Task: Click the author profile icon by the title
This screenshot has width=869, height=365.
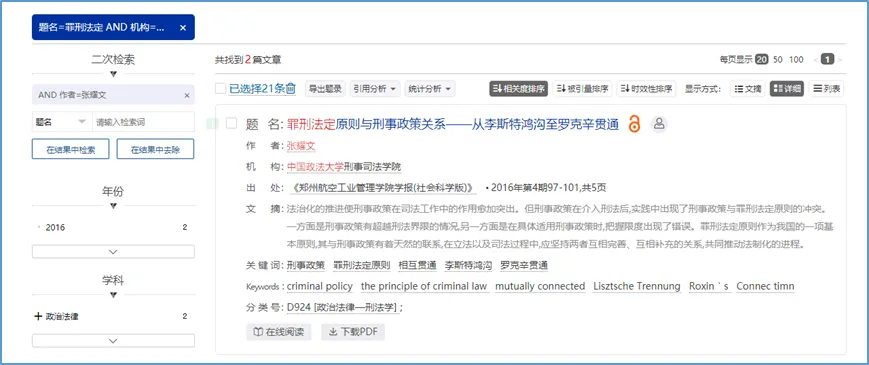Action: coord(659,124)
